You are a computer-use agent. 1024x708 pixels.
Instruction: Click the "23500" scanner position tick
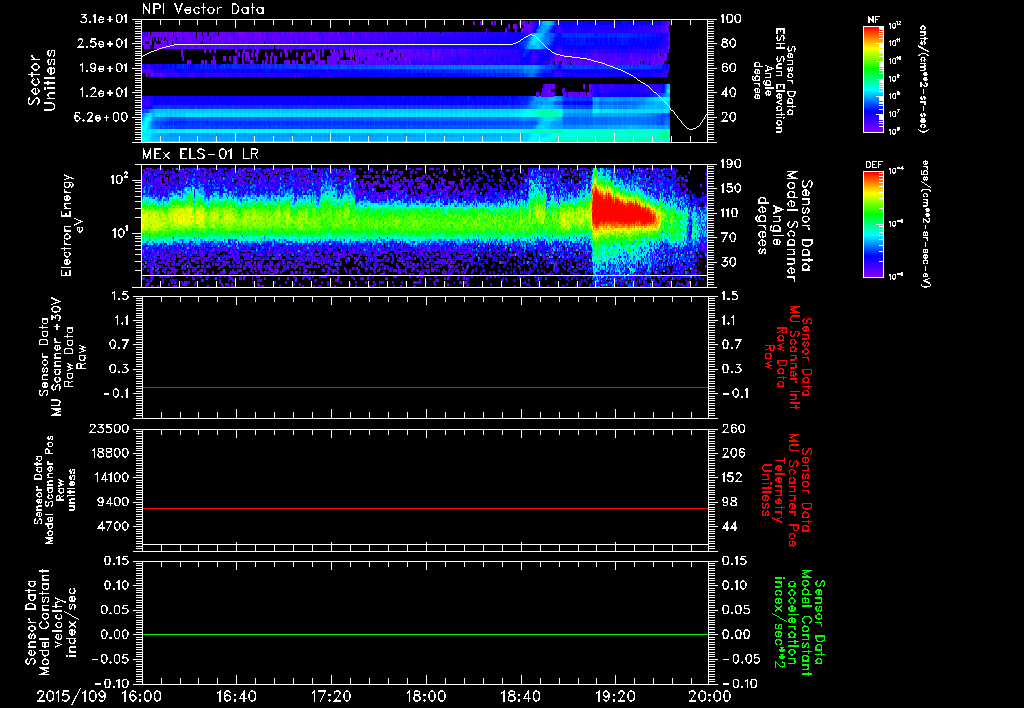click(x=110, y=428)
